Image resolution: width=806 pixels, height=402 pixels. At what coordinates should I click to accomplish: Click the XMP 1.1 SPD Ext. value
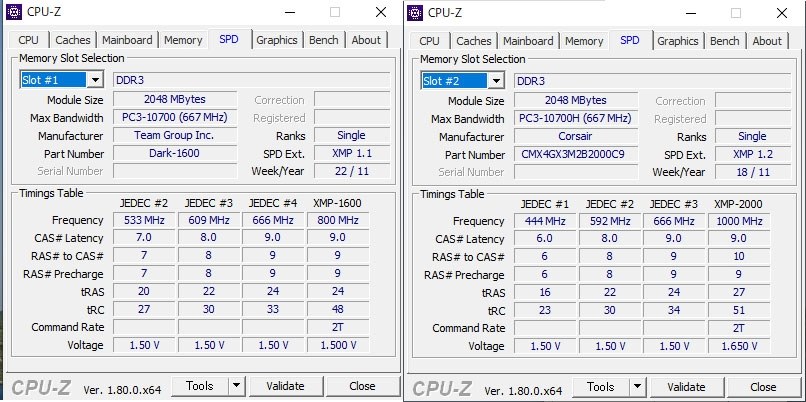pos(352,153)
